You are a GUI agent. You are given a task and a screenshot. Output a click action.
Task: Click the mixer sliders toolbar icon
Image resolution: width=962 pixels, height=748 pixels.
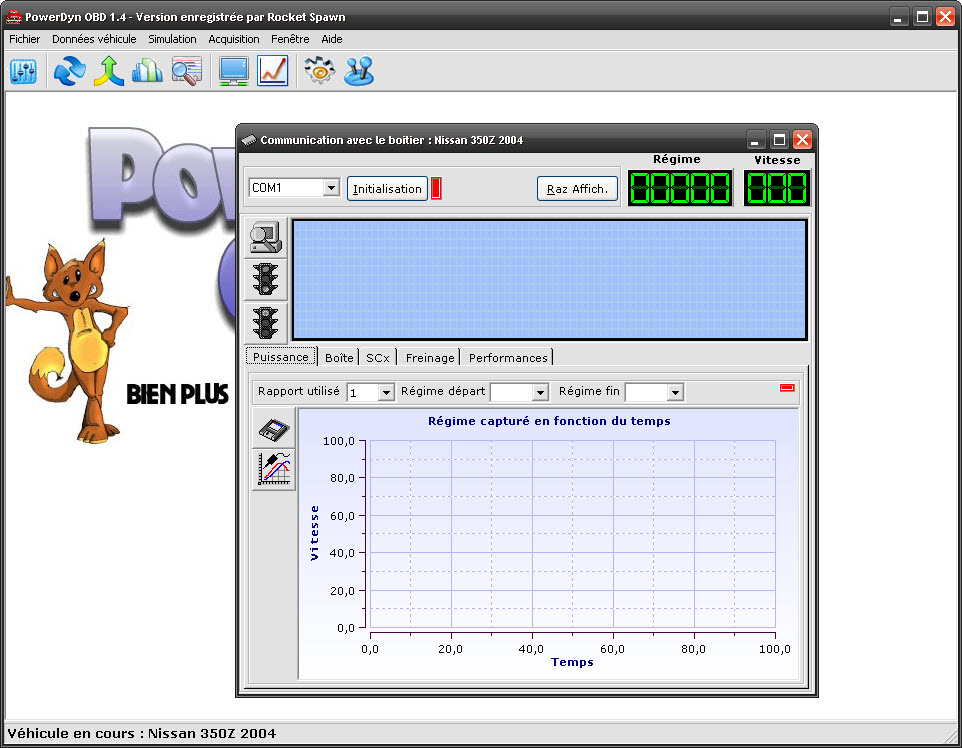(23, 71)
